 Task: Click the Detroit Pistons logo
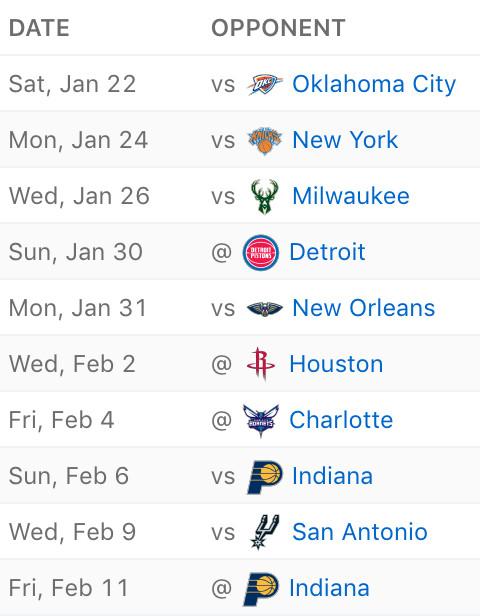point(261,252)
